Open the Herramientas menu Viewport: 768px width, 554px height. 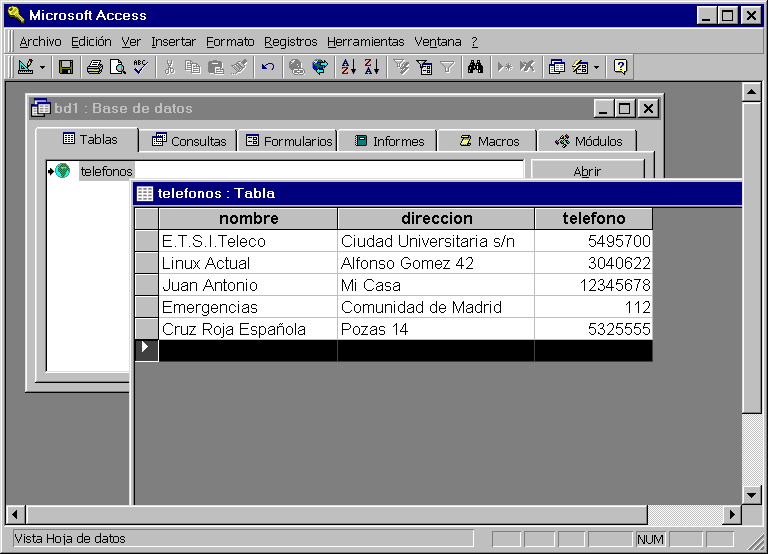[x=365, y=42]
